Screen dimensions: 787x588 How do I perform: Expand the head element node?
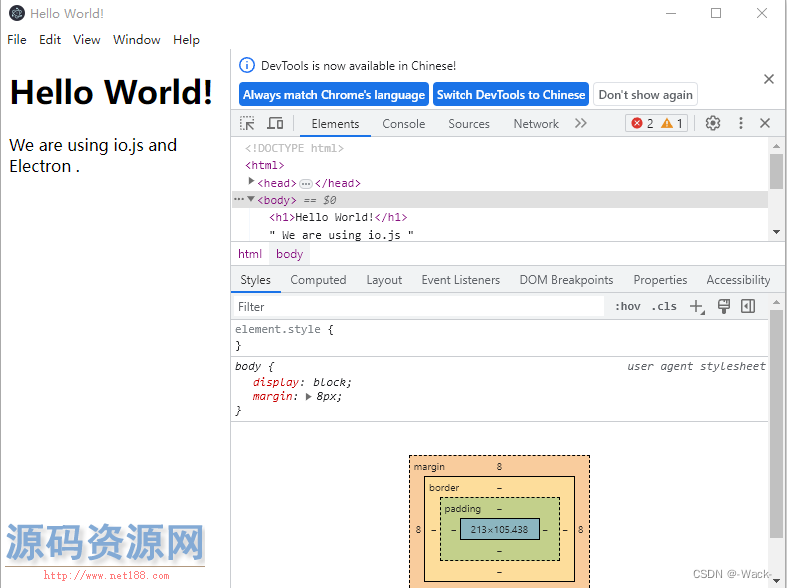(251, 181)
